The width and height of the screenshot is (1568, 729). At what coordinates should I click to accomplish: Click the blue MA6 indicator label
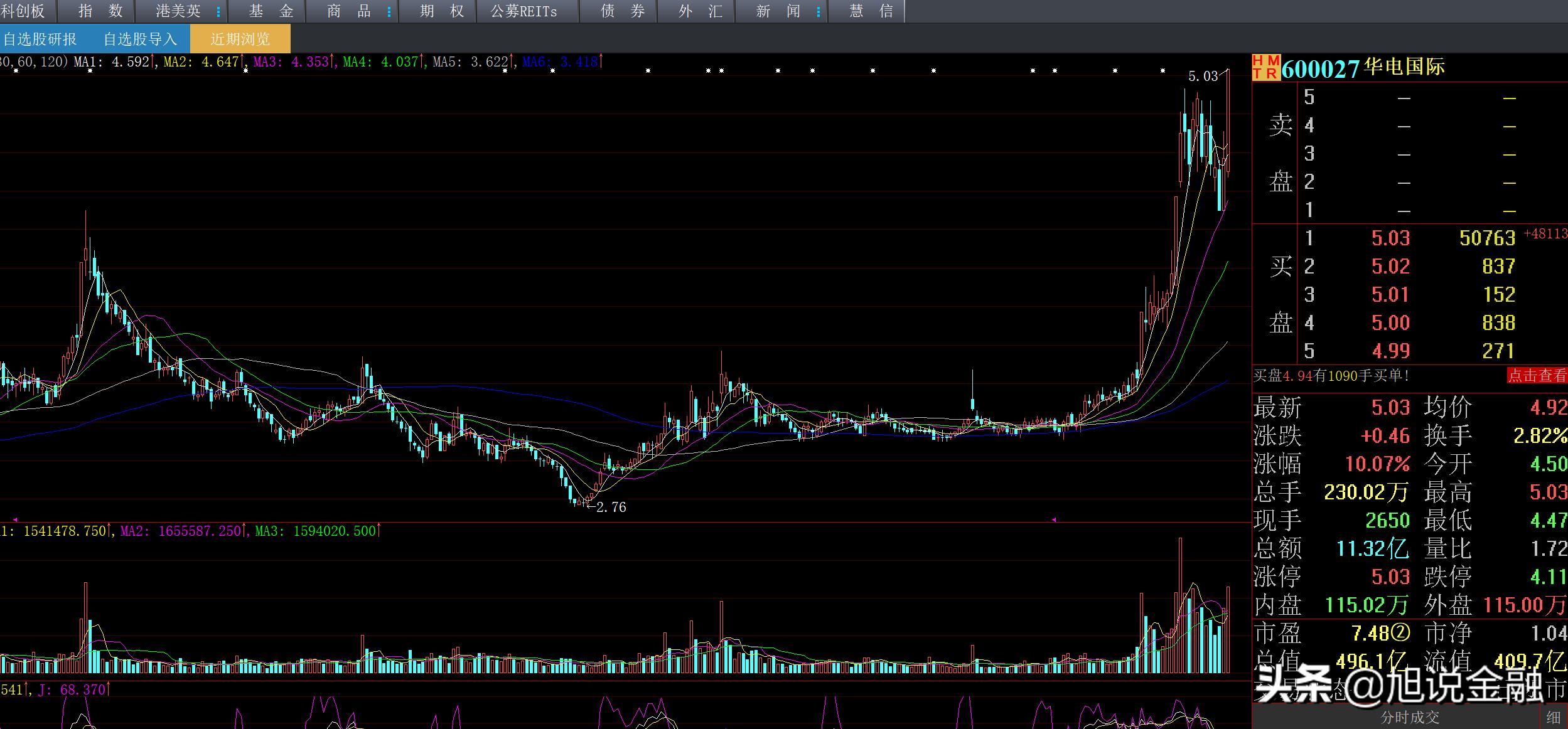pyautogui.click(x=560, y=61)
